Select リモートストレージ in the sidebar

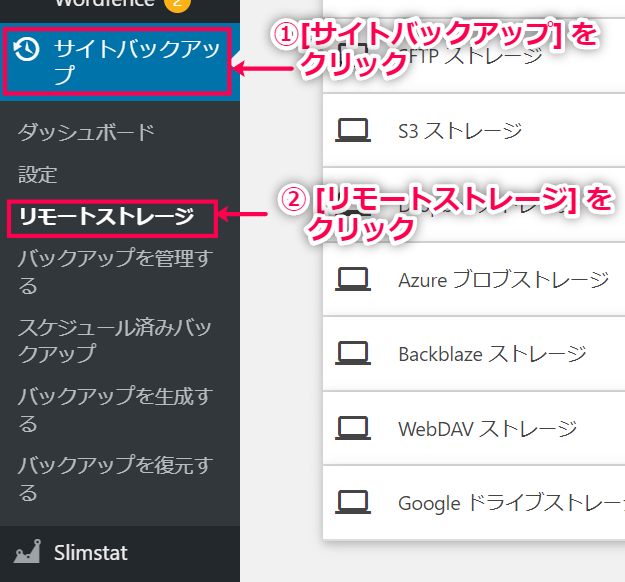tap(106, 217)
